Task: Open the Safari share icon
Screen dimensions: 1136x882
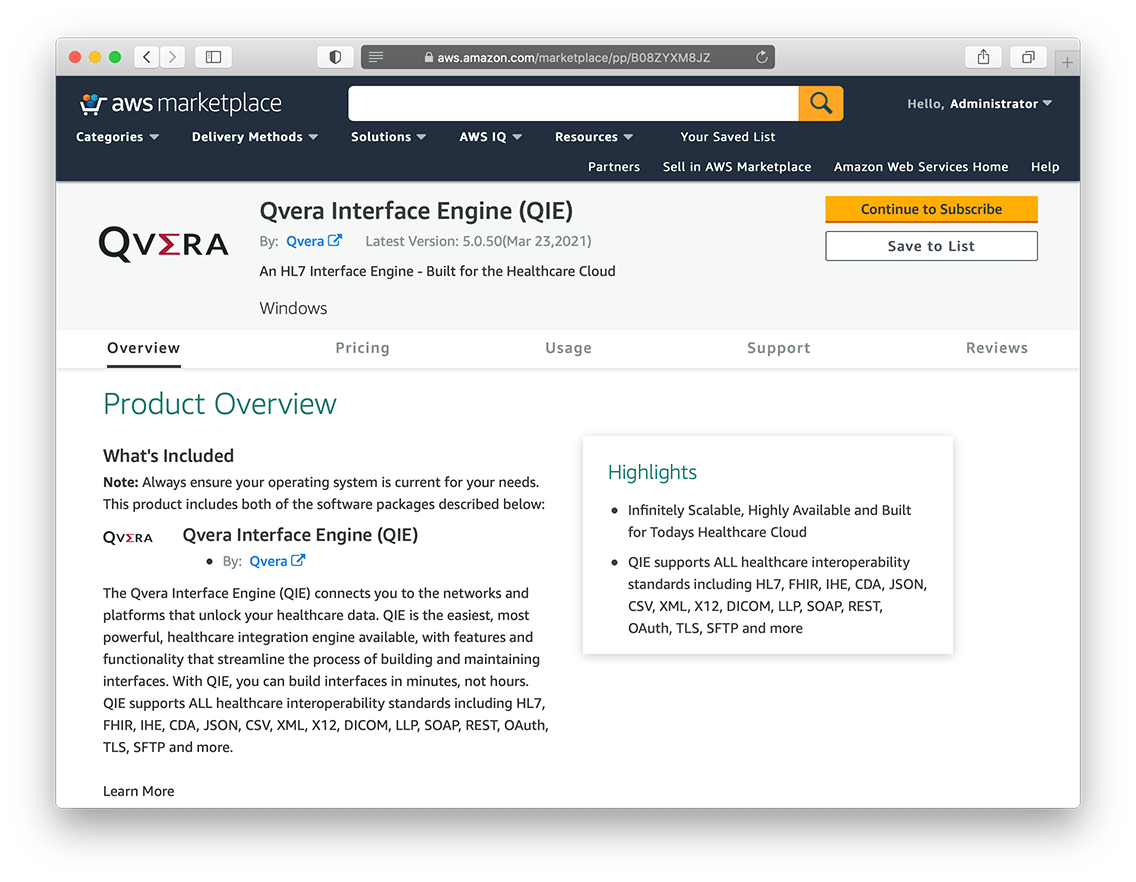Action: tap(983, 57)
